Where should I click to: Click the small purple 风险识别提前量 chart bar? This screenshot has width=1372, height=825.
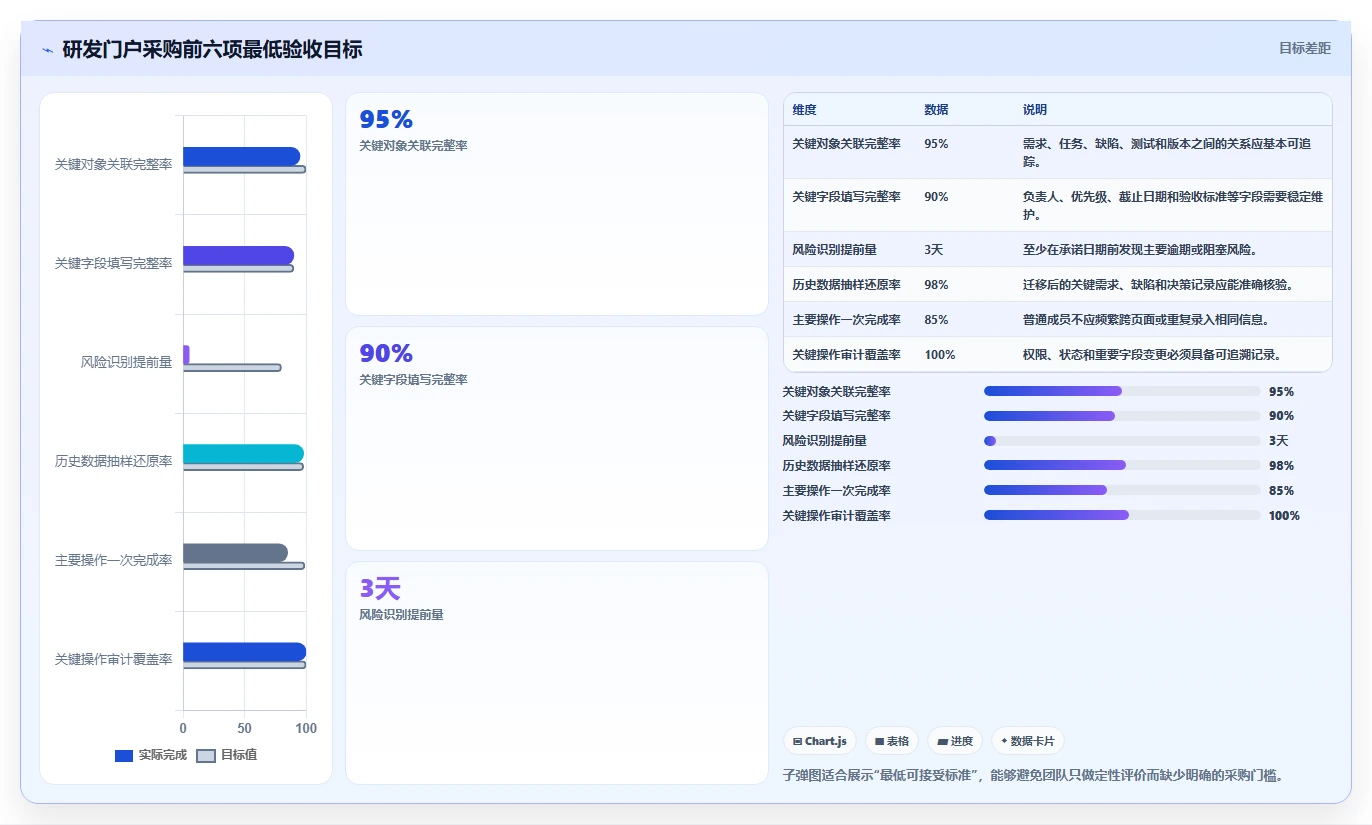[186, 354]
